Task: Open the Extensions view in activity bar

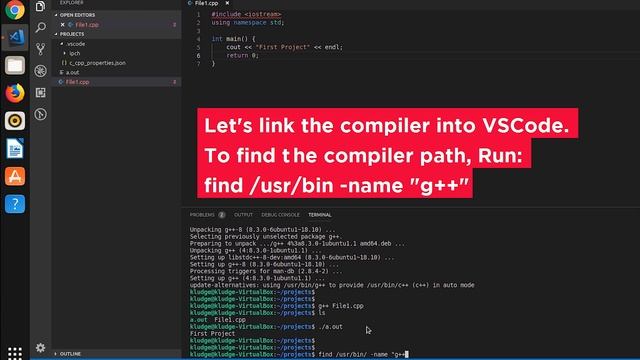Action: [x=40, y=93]
